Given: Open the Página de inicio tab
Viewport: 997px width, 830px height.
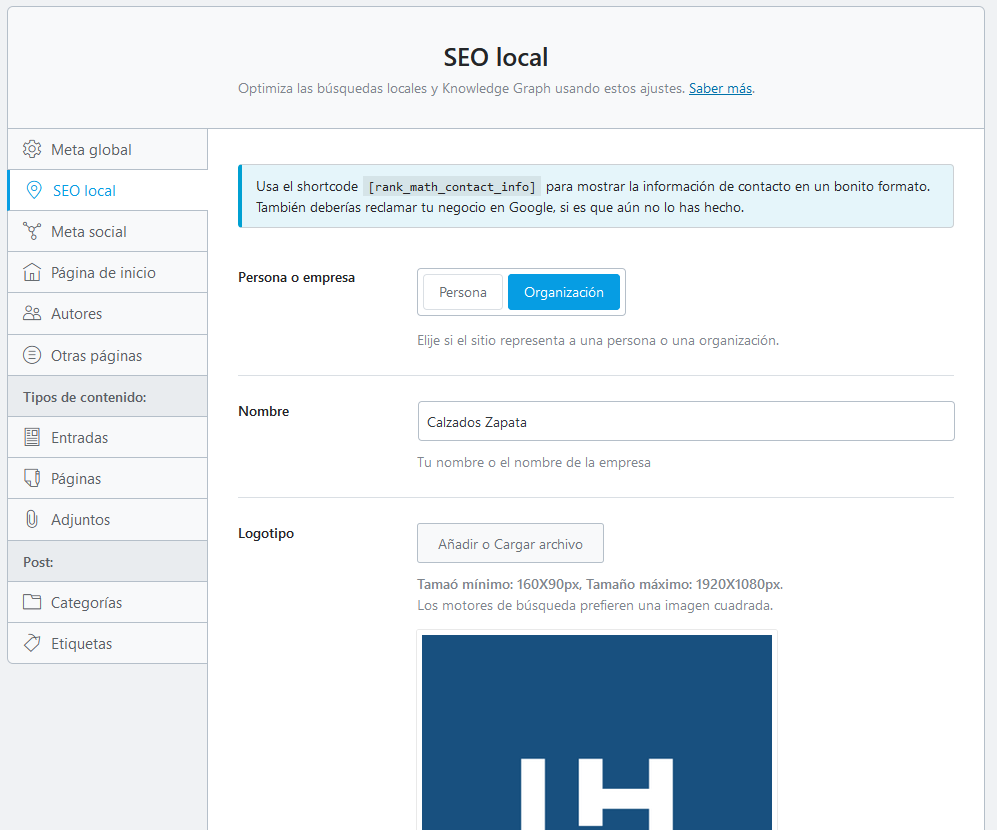Looking at the screenshot, I should [107, 272].
